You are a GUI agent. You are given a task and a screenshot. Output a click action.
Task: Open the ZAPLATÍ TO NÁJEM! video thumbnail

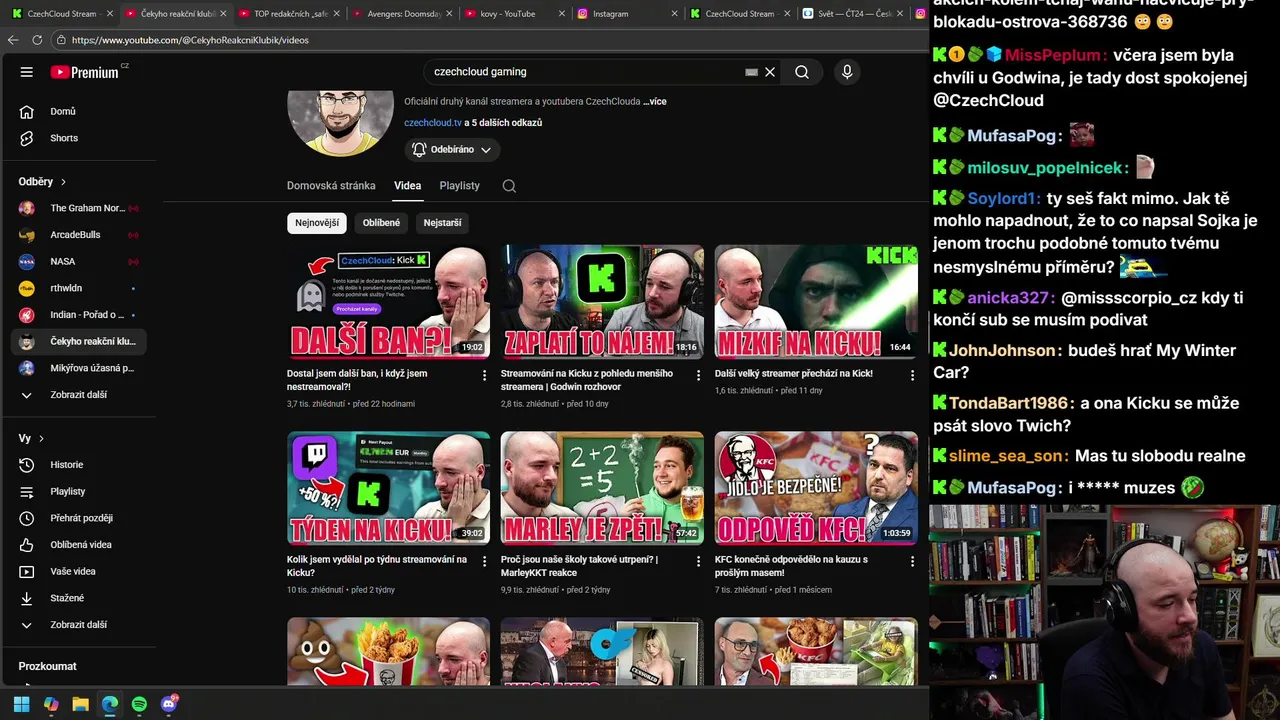pyautogui.click(x=602, y=302)
